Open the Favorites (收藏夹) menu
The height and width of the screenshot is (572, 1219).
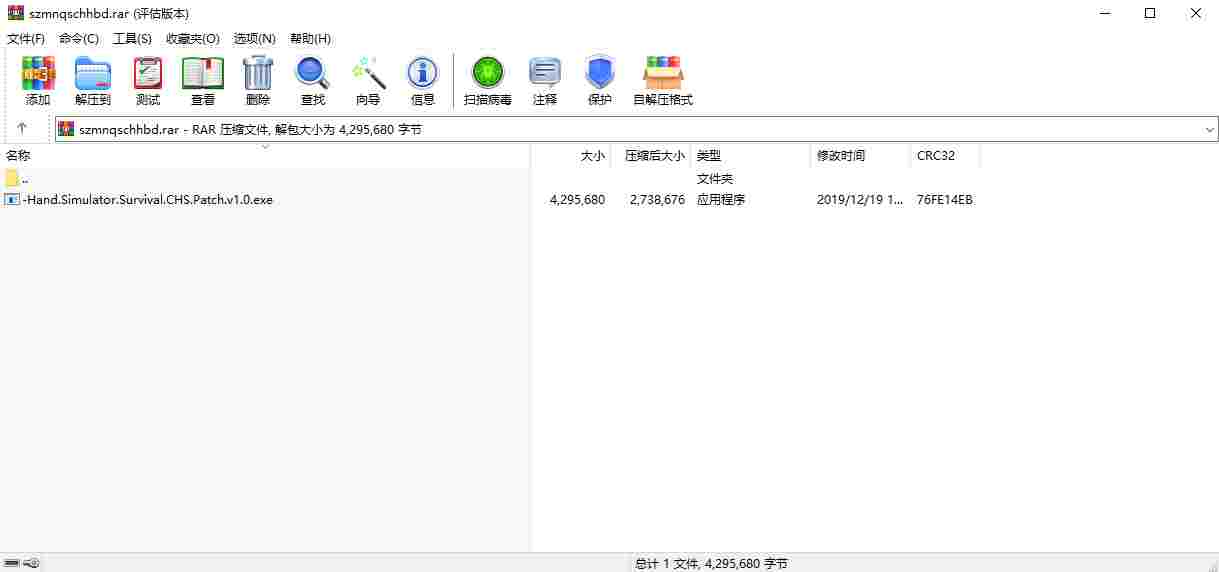tap(193, 38)
